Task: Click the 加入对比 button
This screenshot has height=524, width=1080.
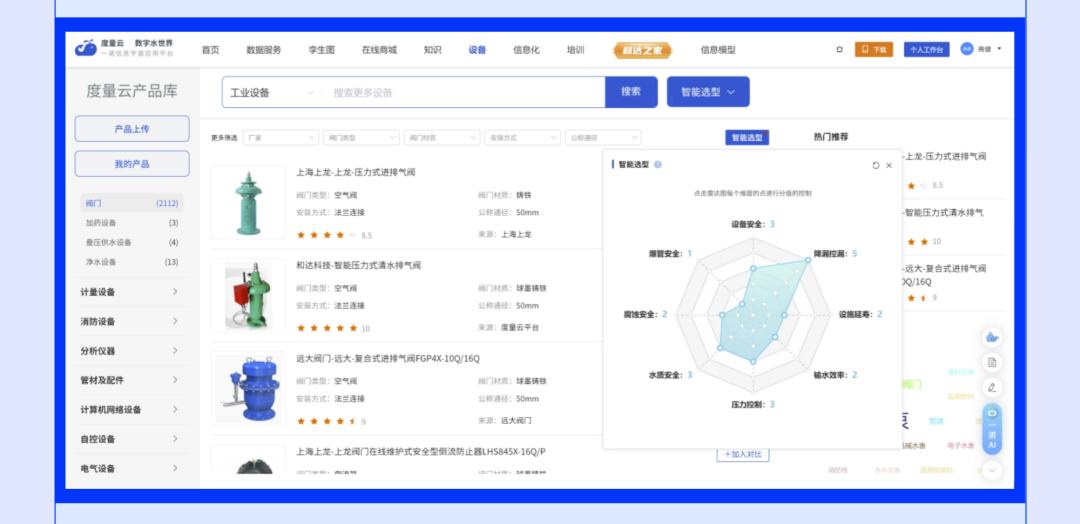Action: pyautogui.click(x=742, y=454)
